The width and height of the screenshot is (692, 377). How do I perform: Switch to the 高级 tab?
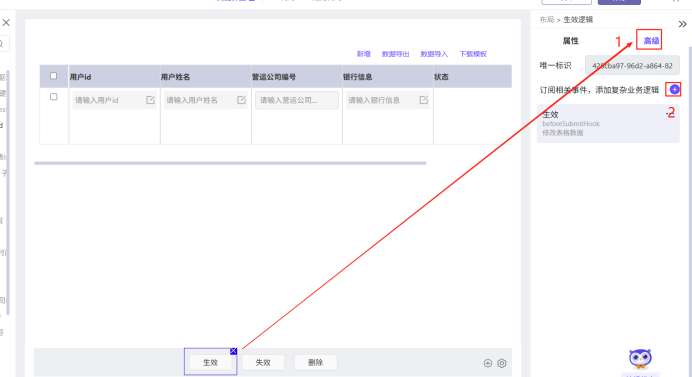[x=651, y=41]
